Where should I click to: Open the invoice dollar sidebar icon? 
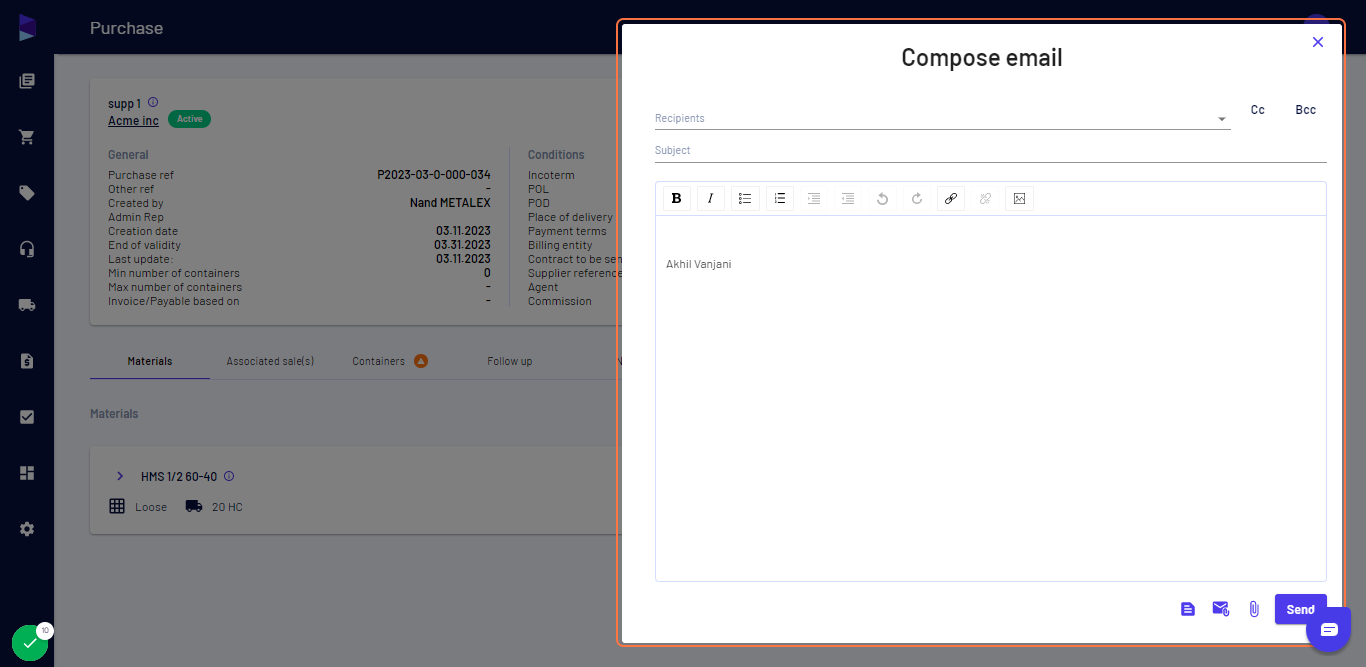point(27,361)
